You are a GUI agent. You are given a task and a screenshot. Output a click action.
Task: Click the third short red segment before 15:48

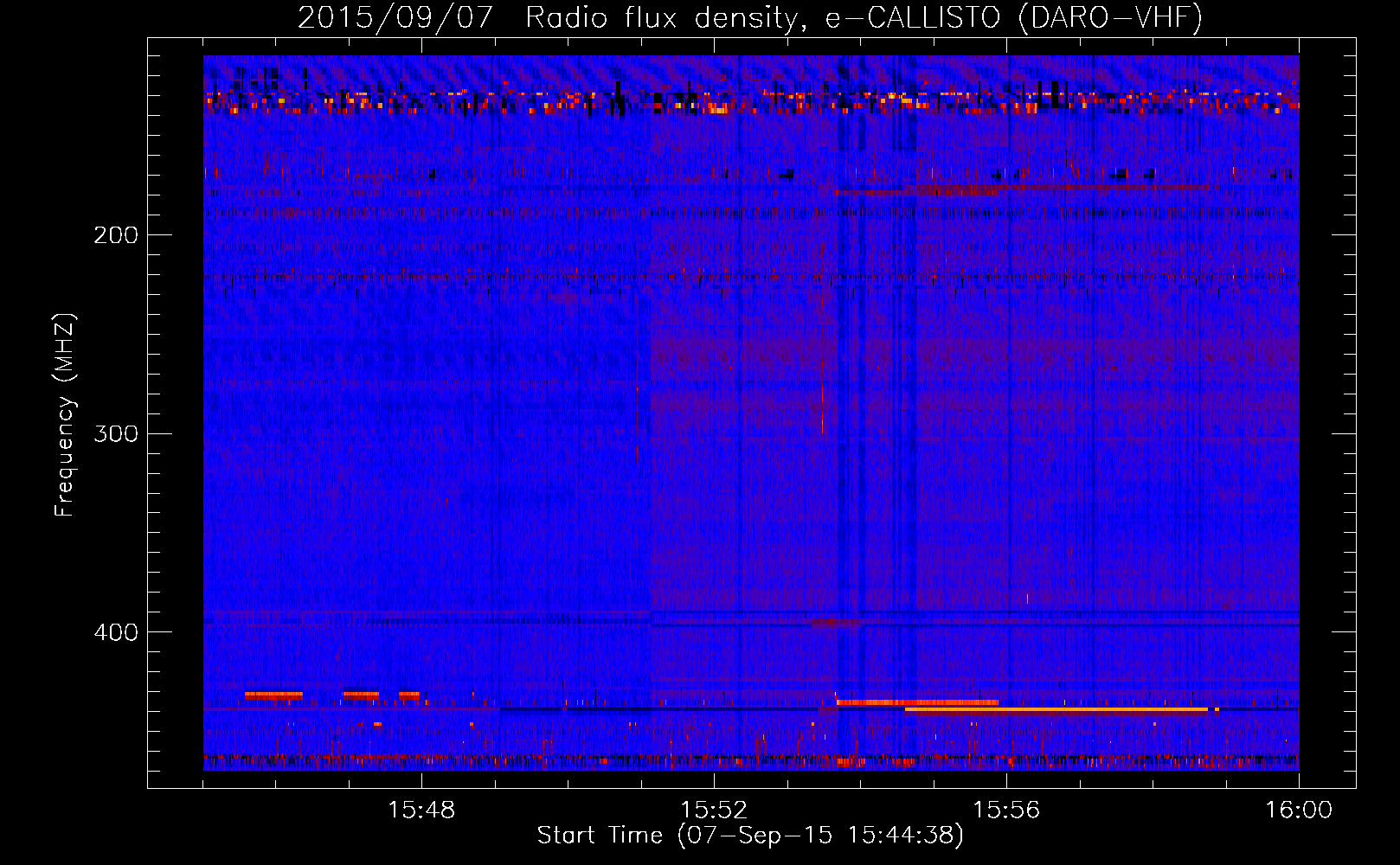coord(409,695)
